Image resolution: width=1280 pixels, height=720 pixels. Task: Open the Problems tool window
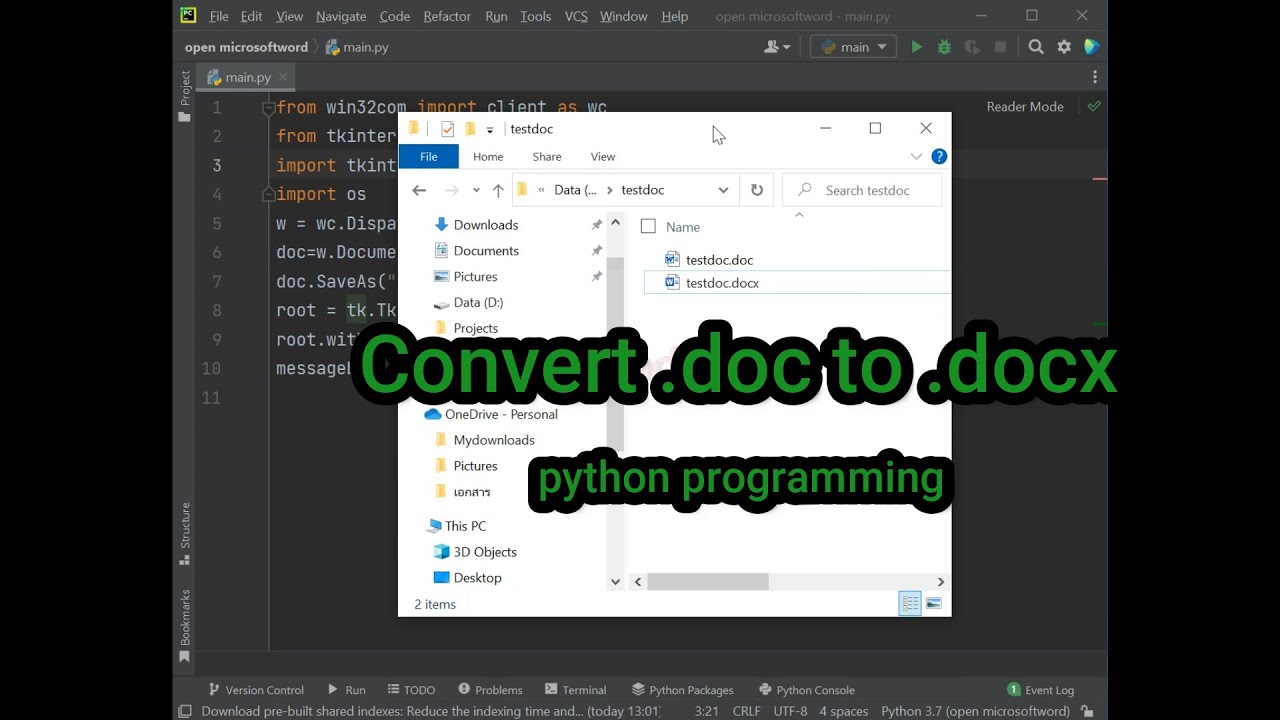pyautogui.click(x=490, y=690)
